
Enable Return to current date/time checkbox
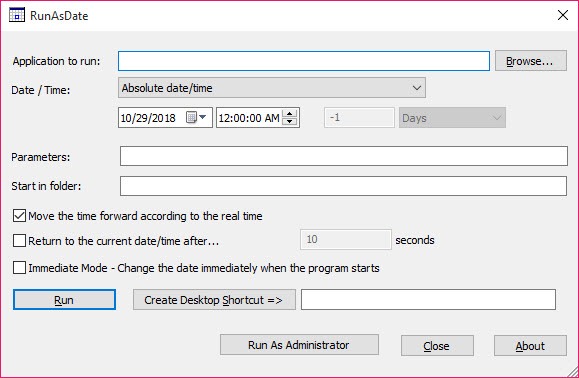(19, 241)
